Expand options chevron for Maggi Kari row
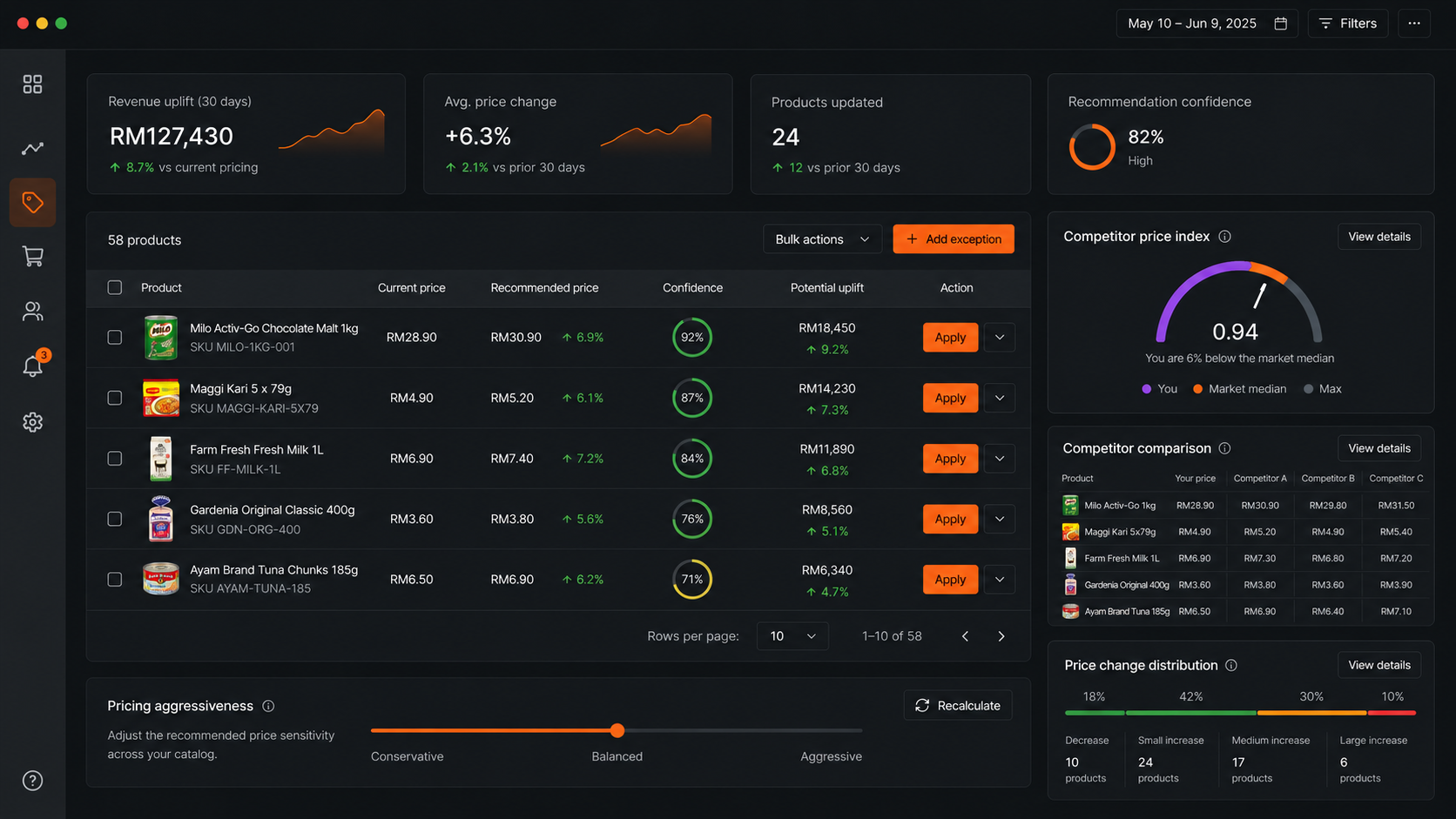The width and height of the screenshot is (1456, 819). 1000,398
